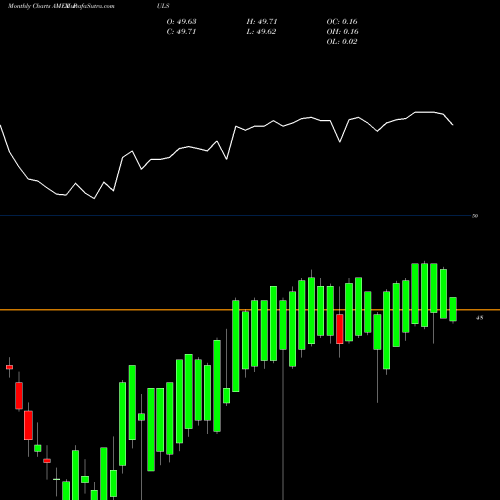Screen dimensions: 500x500
Task: Select the "OC: 0.16" reading
Action: (342, 22)
